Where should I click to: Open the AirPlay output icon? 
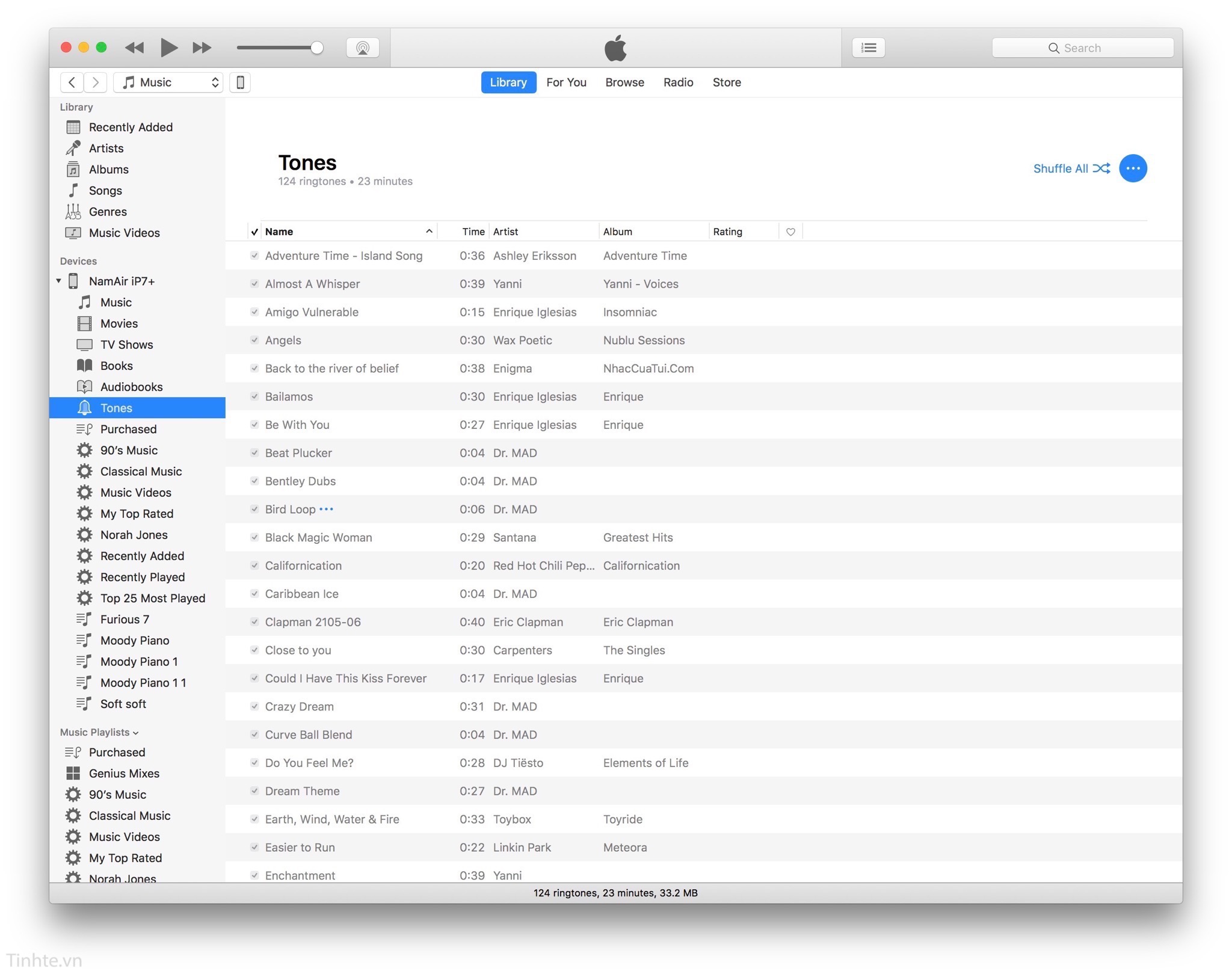pyautogui.click(x=363, y=48)
